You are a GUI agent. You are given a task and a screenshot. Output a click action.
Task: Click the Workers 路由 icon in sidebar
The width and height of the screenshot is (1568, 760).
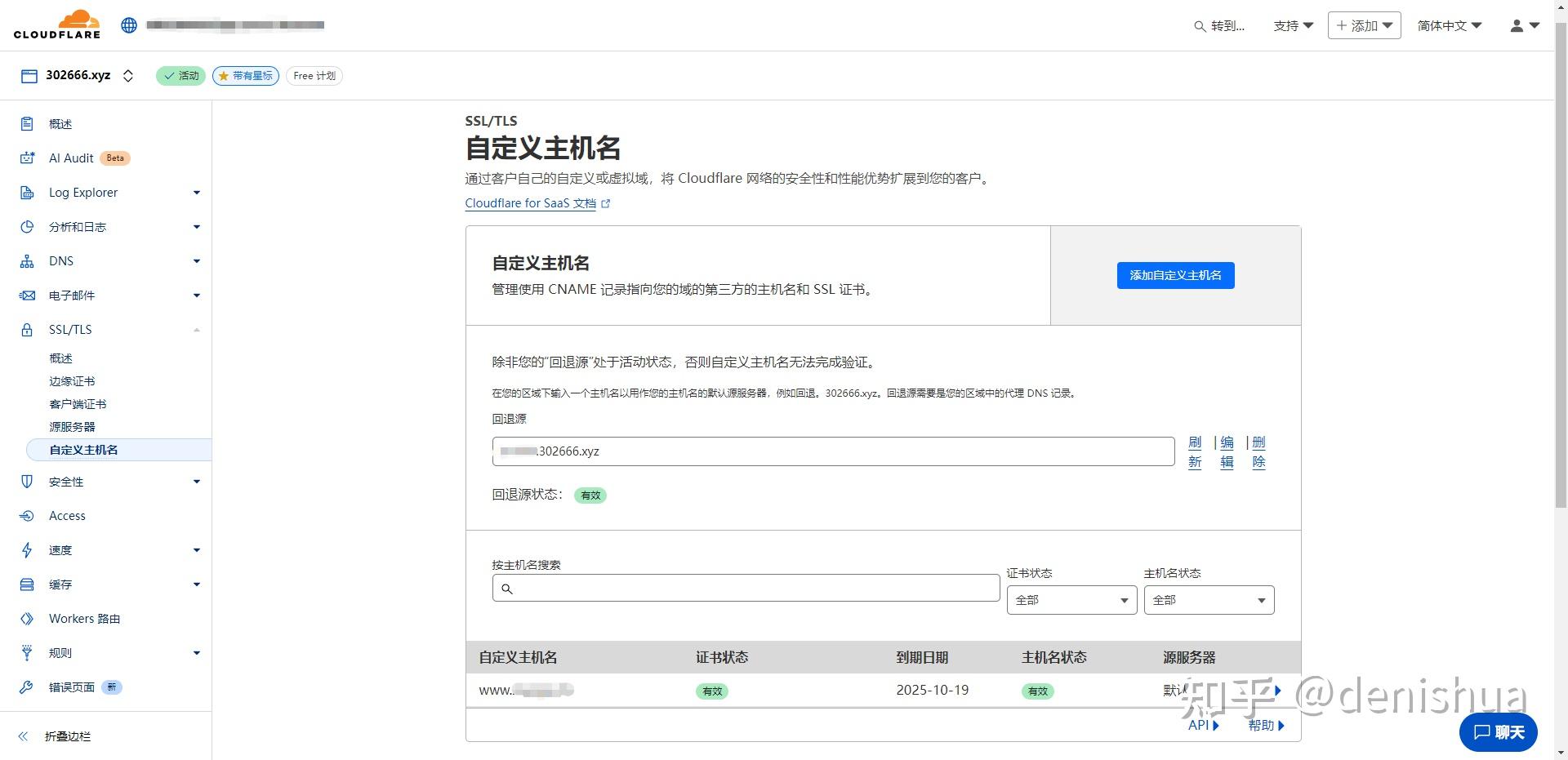coord(27,618)
